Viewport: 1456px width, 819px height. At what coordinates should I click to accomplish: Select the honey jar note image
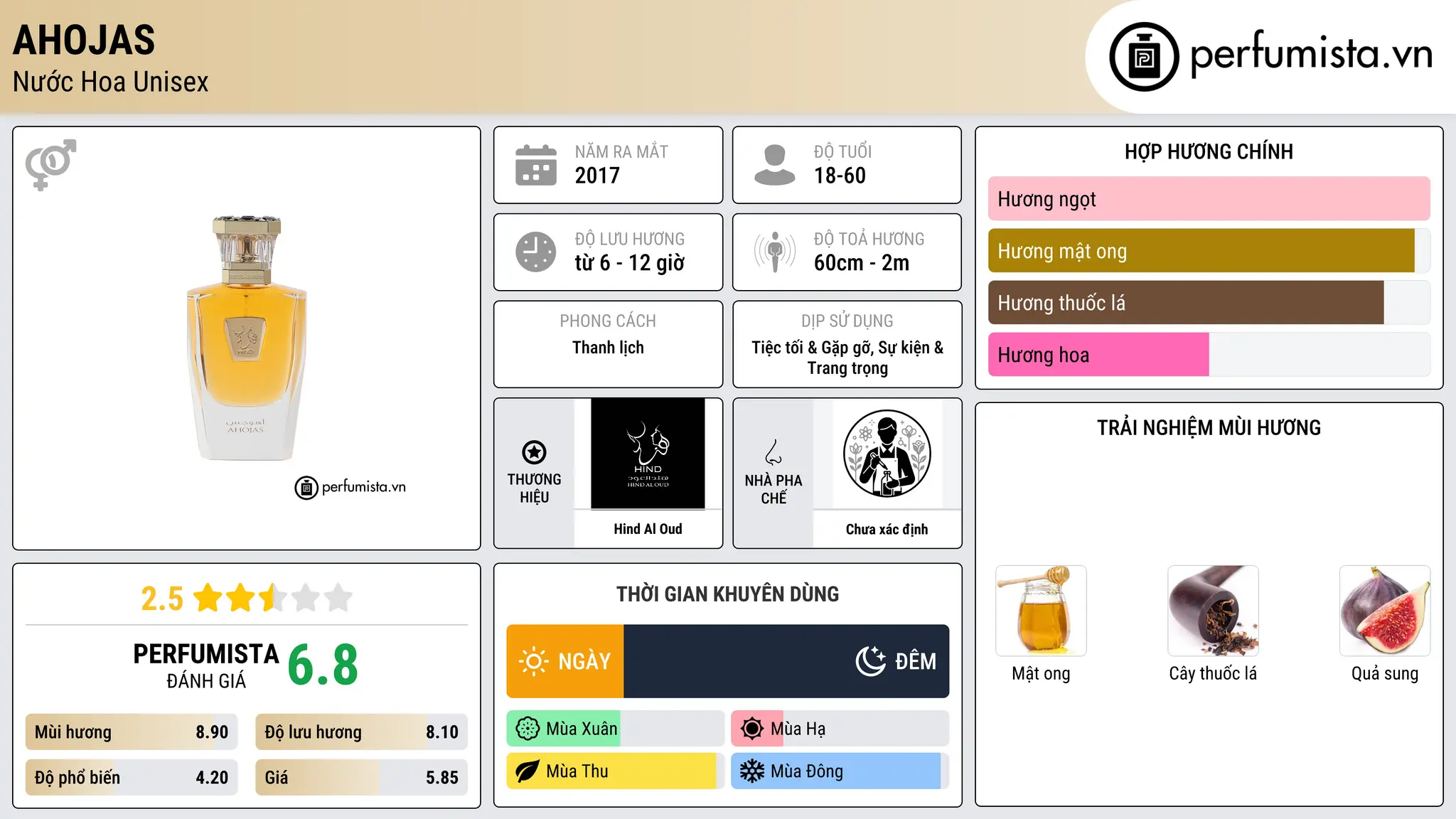tap(1041, 611)
